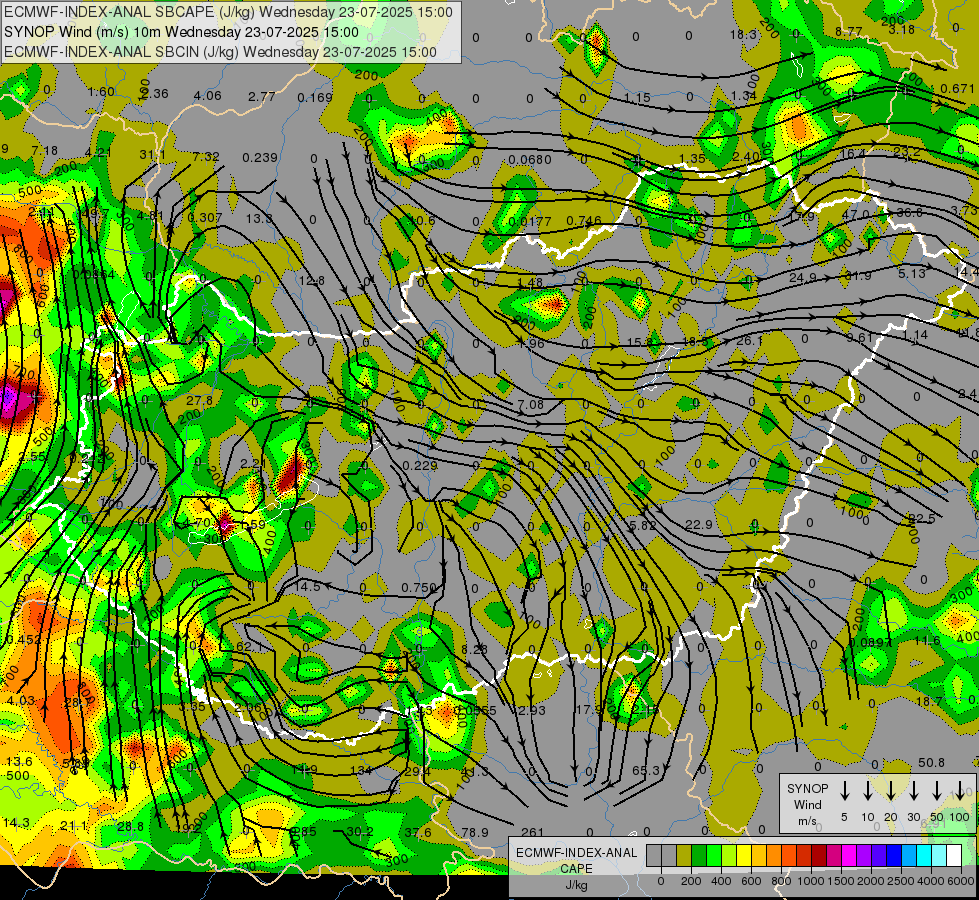
Task: Pick the dark green CAPE legend swatch
Action: (x=699, y=856)
